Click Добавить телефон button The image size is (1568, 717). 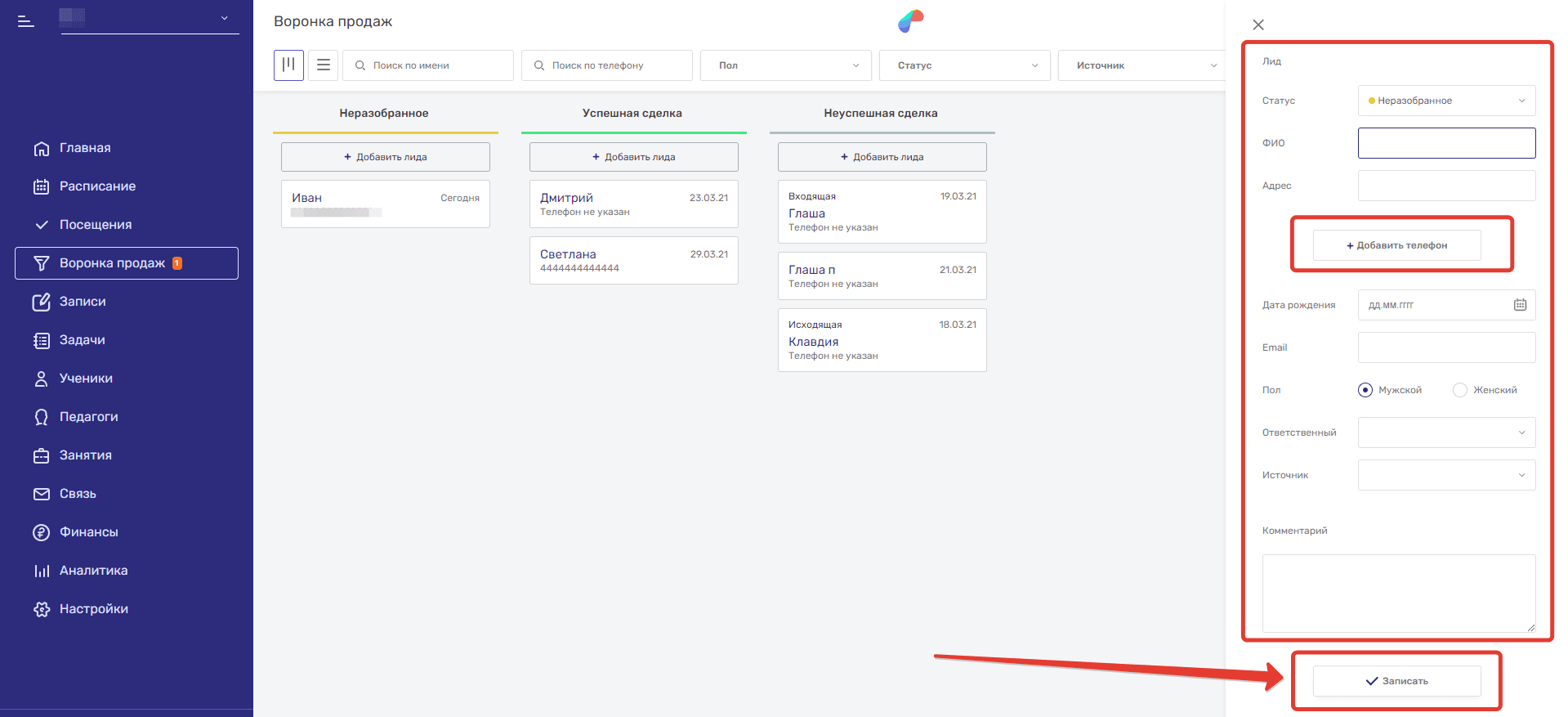[1396, 245]
